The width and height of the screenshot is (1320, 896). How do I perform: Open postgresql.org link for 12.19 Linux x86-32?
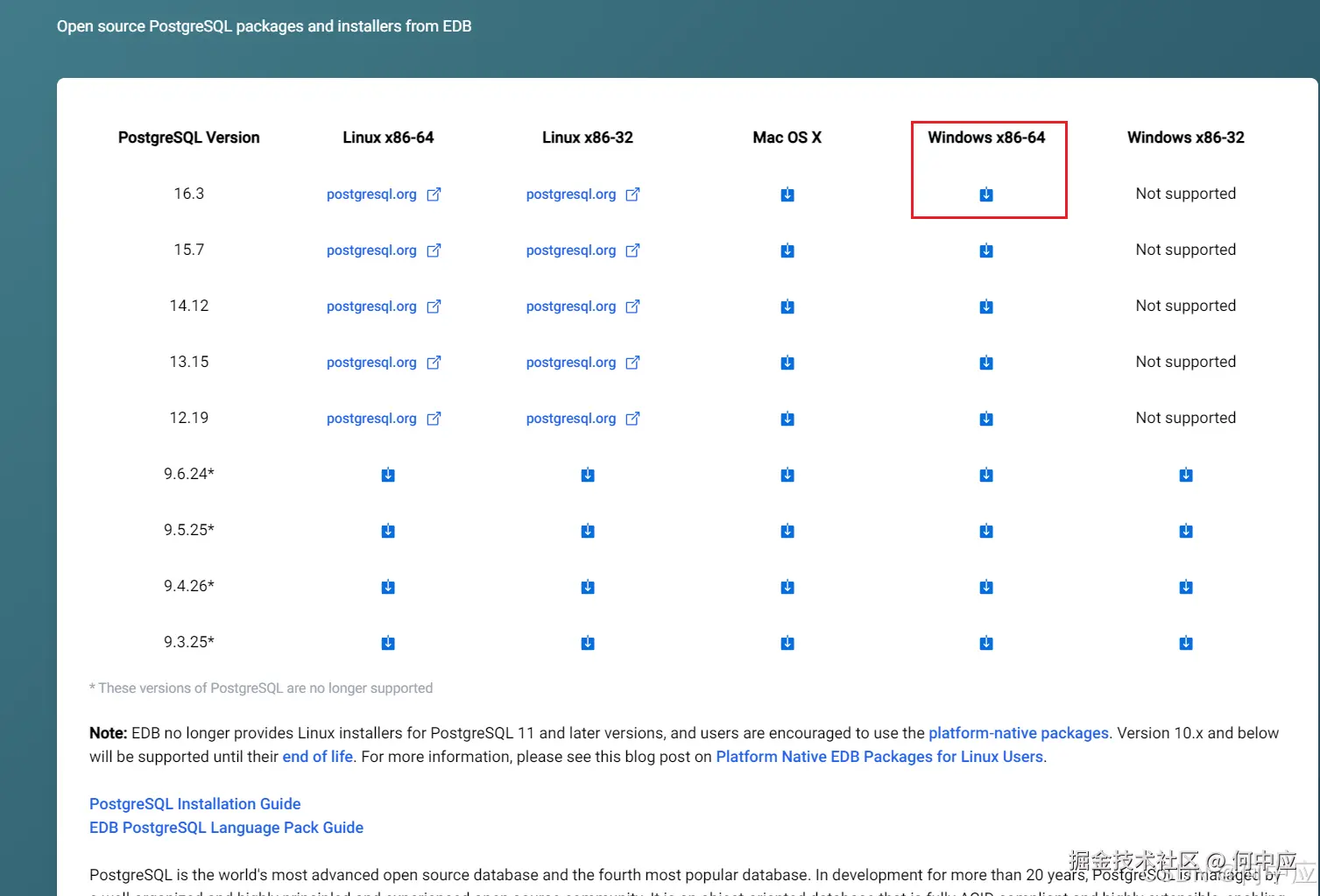pos(583,419)
